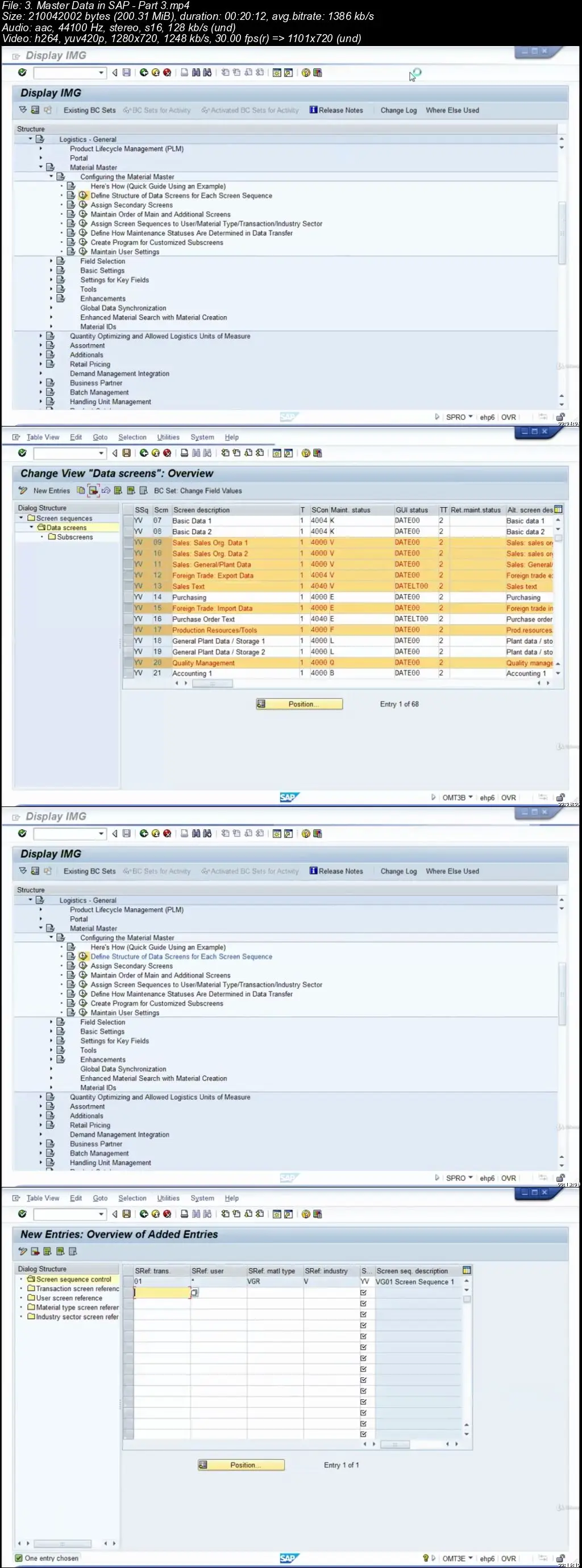Screen dimensions: 582x1568
Task: Click F4 value help icon beside SRef trans. cell
Action: tap(194, 1292)
